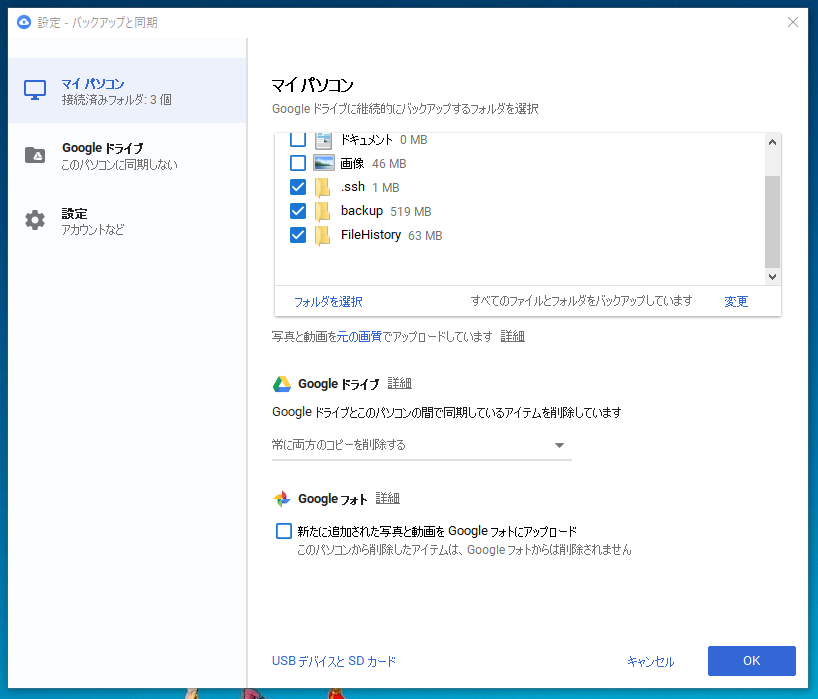The width and height of the screenshot is (818, 699).
Task: Click the Backup and Sync cloud icon in title bar
Action: (x=24, y=22)
